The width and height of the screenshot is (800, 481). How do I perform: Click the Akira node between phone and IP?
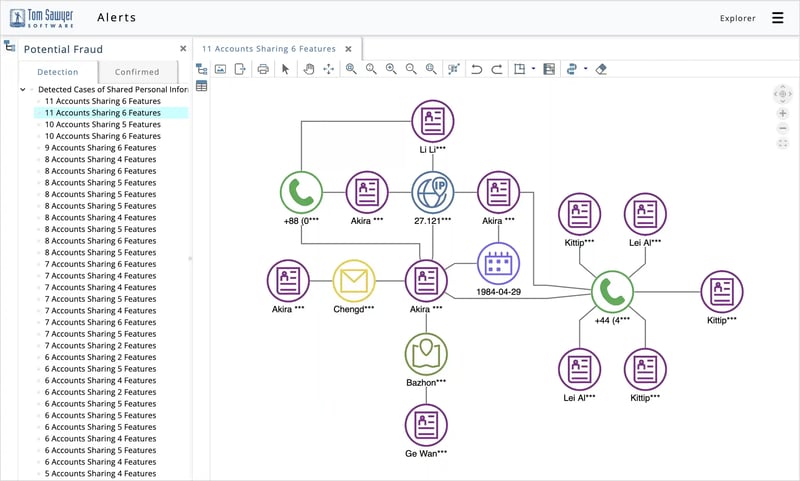tap(367, 192)
